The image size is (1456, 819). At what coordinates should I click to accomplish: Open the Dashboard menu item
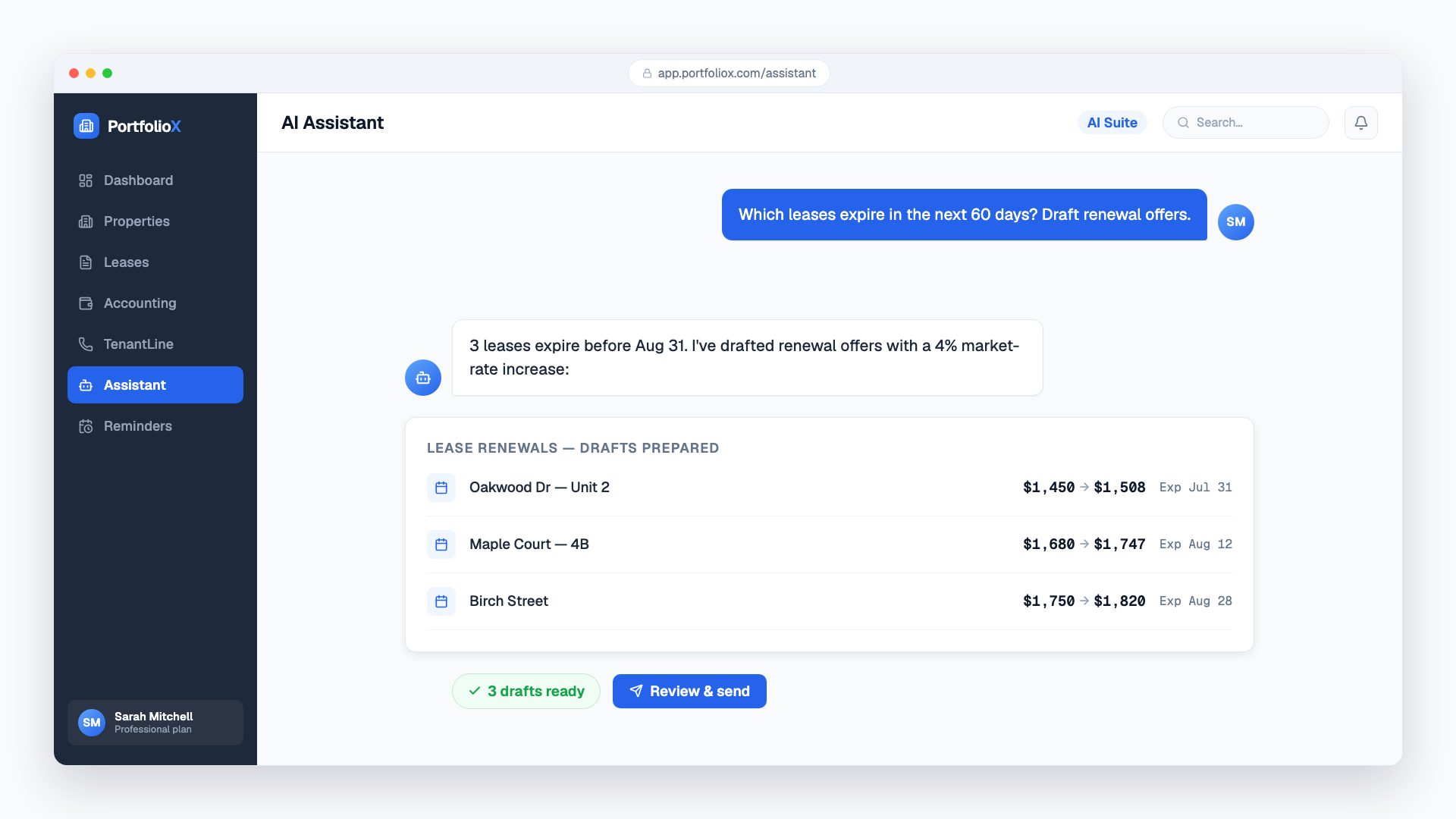[155, 180]
